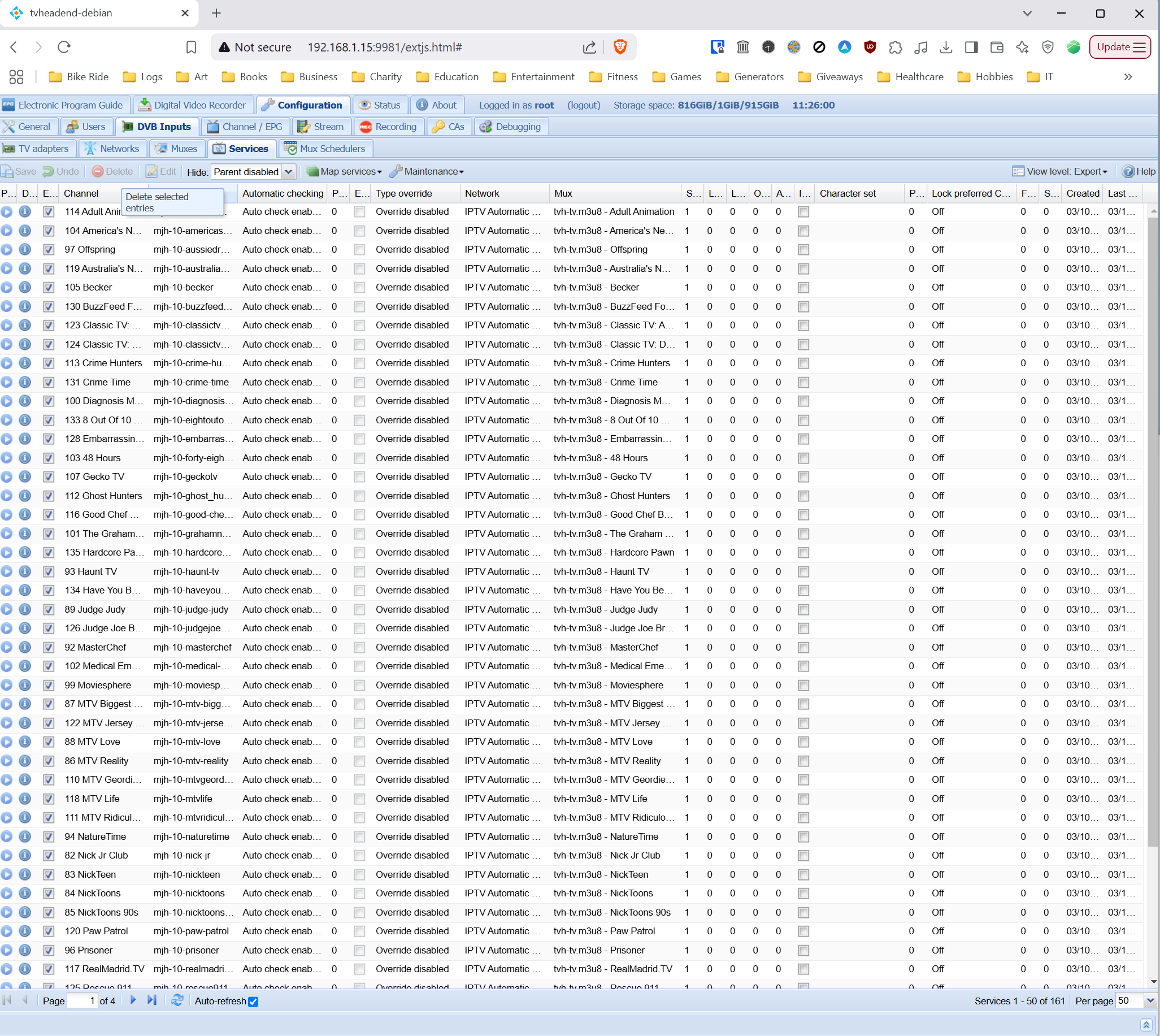Open browser tab search chevron

(1027, 13)
